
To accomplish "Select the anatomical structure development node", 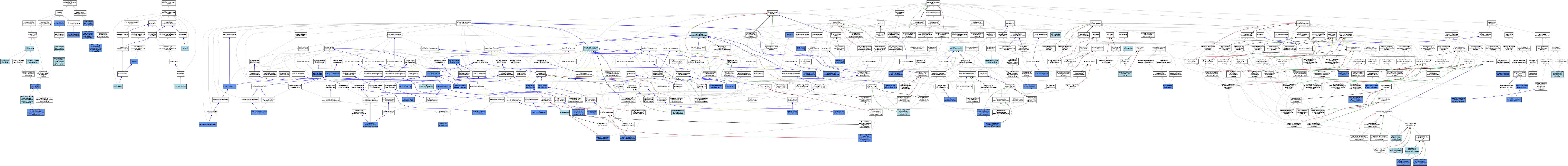I will (x=464, y=23).
